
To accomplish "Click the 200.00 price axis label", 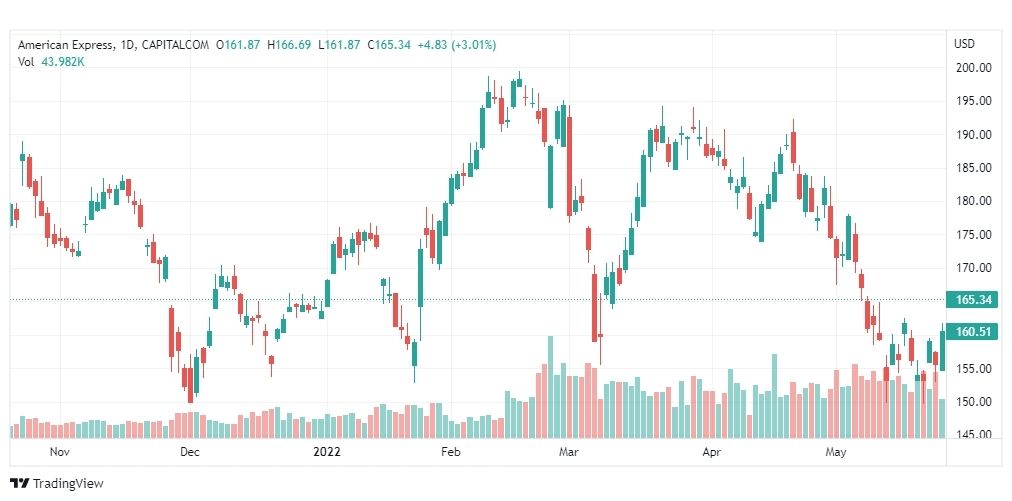I will 973,67.
